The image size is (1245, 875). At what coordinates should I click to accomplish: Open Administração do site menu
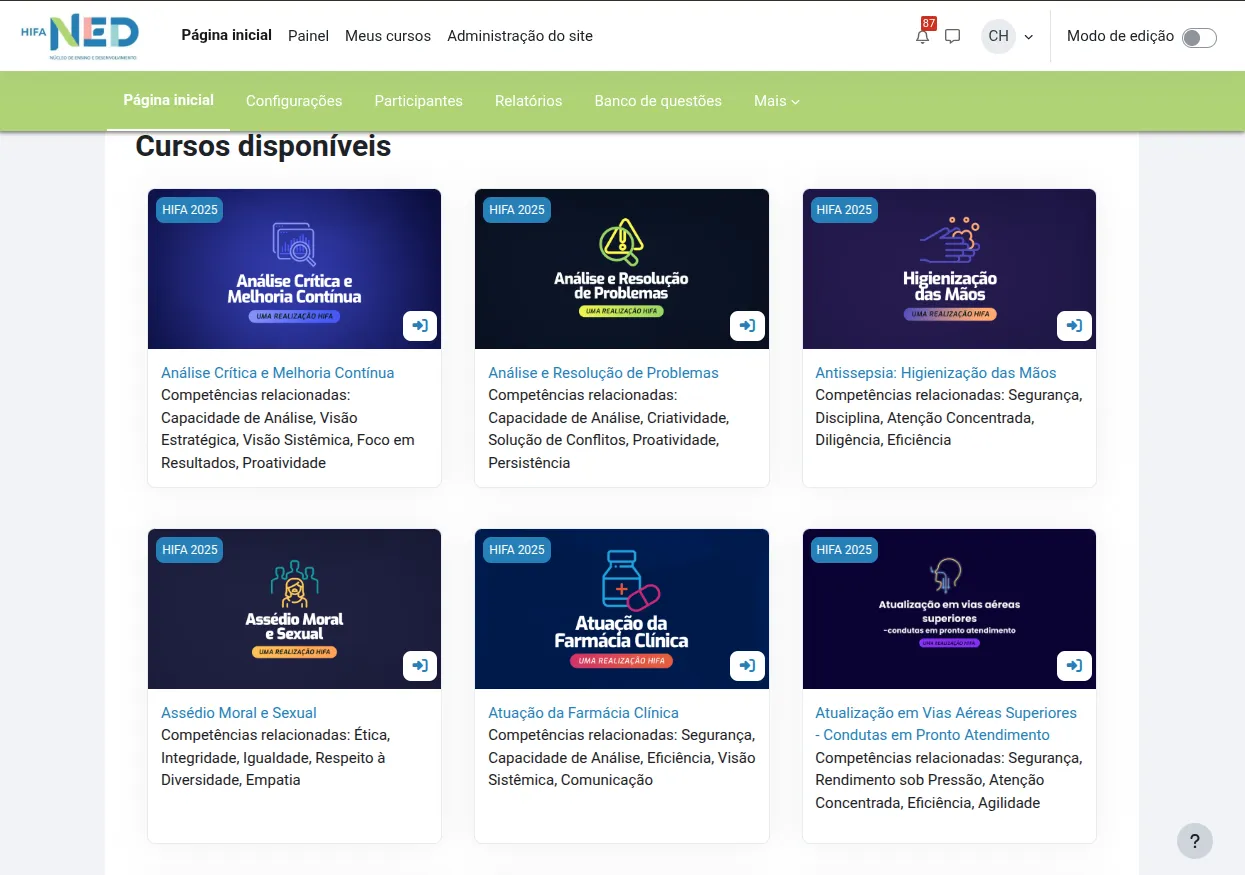(520, 36)
